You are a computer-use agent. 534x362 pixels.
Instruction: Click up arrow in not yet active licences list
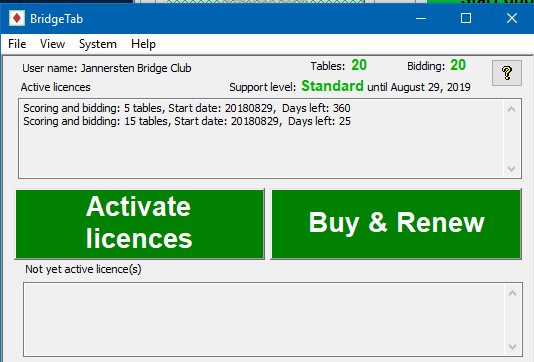[512, 293]
